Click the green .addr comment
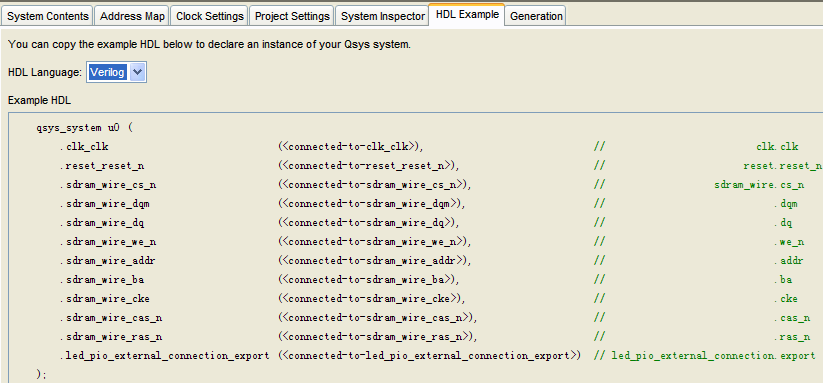The width and height of the screenshot is (823, 383). pyautogui.click(x=789, y=261)
